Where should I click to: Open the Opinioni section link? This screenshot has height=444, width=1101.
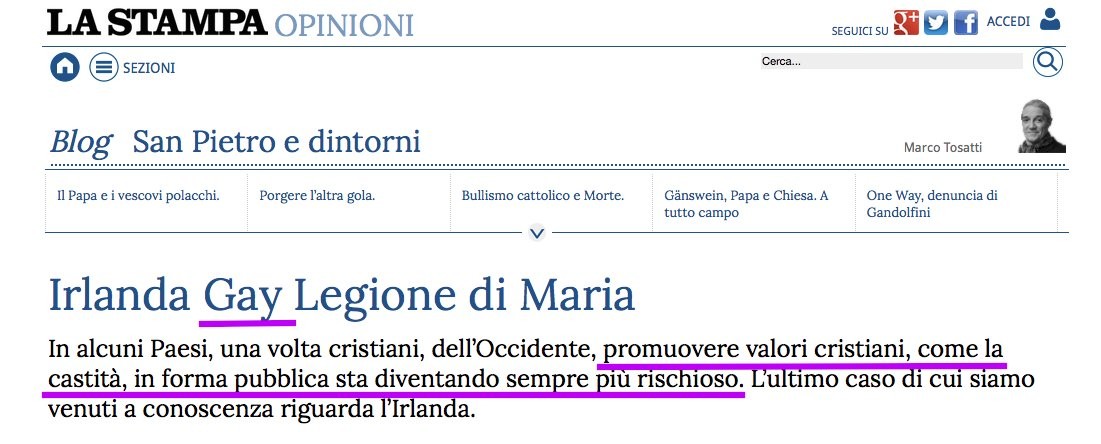[x=344, y=24]
